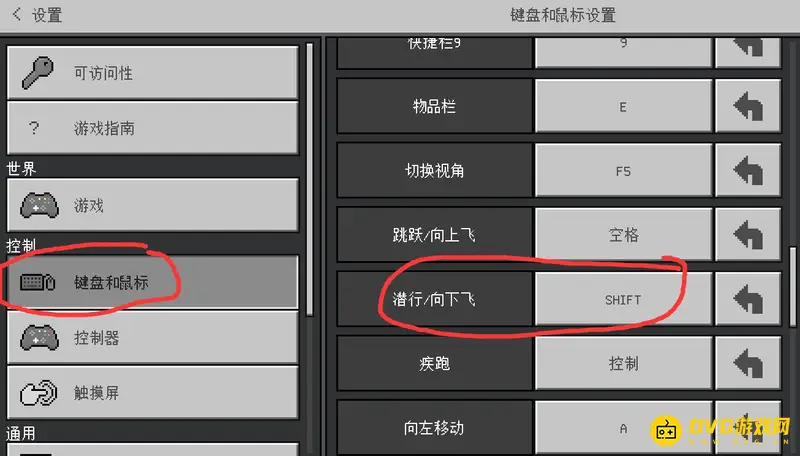Screen dimensions: 800x456
Task: Change the SHIFT key for 潜行/向下飞
Action: coord(623,299)
